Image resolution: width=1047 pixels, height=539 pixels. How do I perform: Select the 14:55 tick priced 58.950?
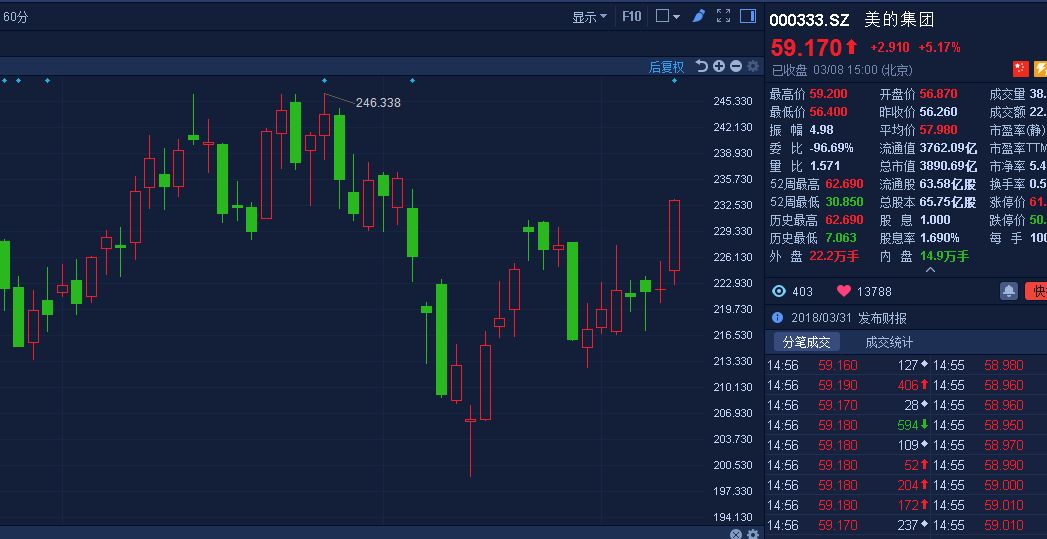click(990, 425)
